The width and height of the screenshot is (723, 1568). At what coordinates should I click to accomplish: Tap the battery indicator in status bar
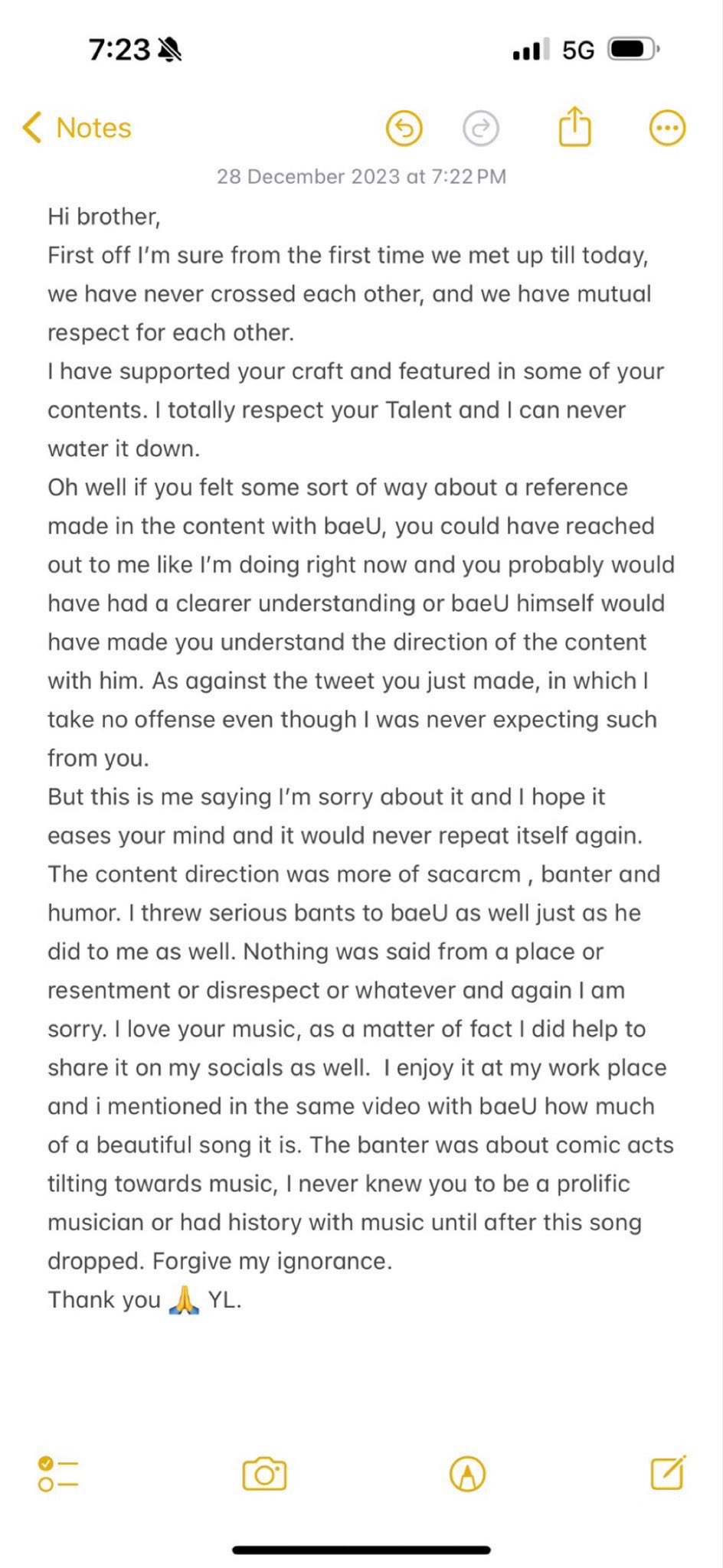pos(633,51)
